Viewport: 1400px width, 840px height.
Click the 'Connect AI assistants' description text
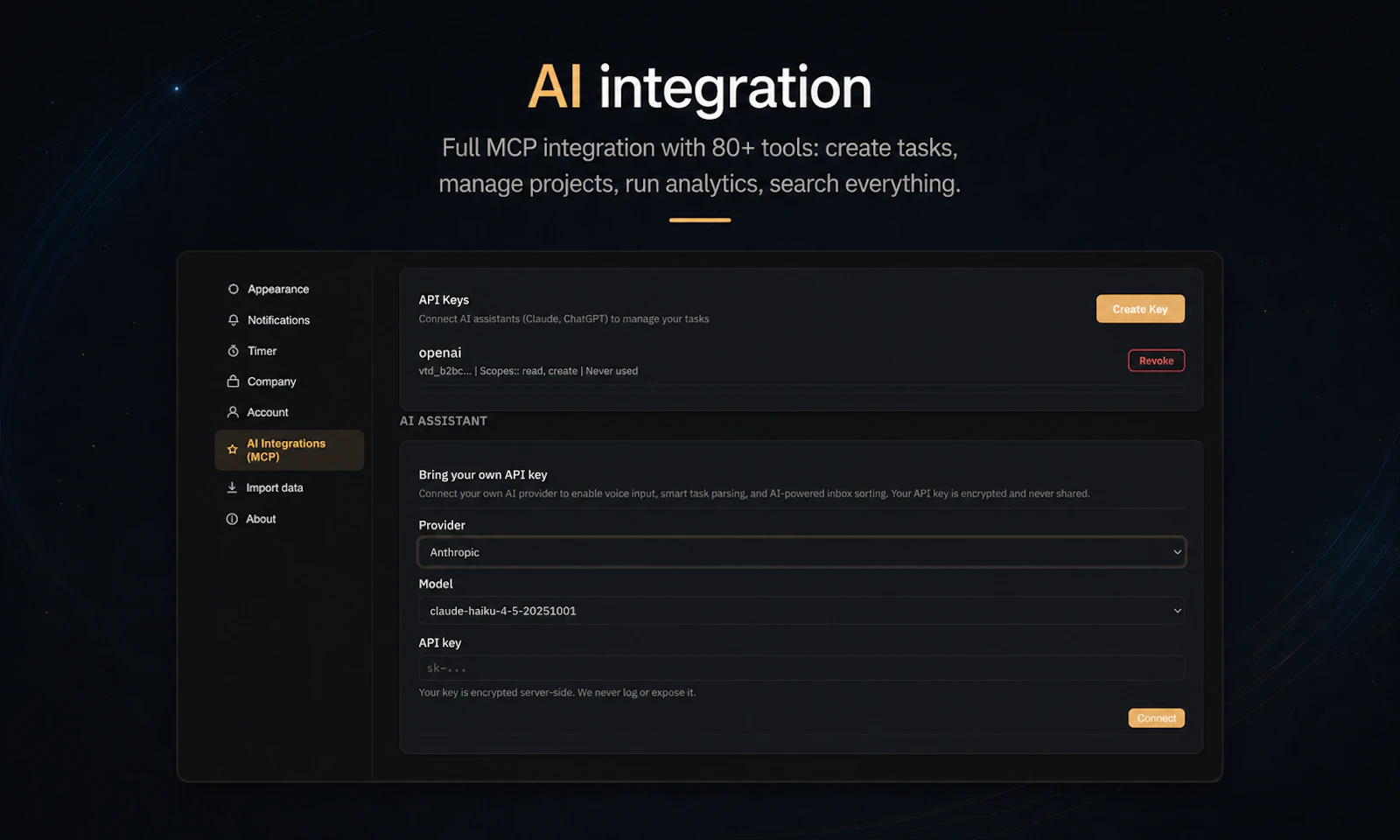click(563, 318)
